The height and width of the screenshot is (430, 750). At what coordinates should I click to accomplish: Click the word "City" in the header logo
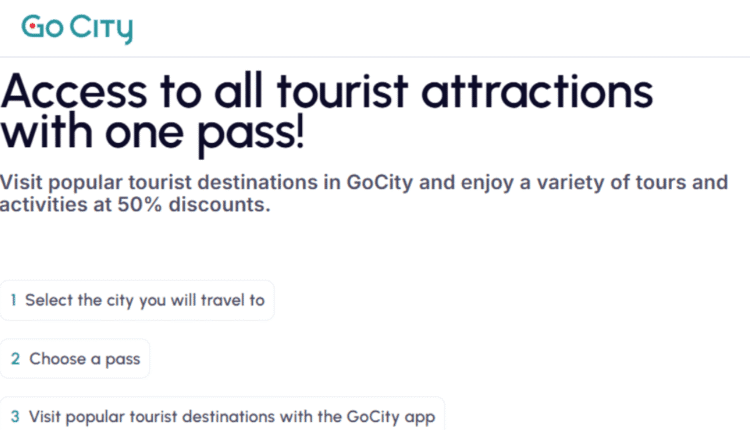tap(101, 30)
